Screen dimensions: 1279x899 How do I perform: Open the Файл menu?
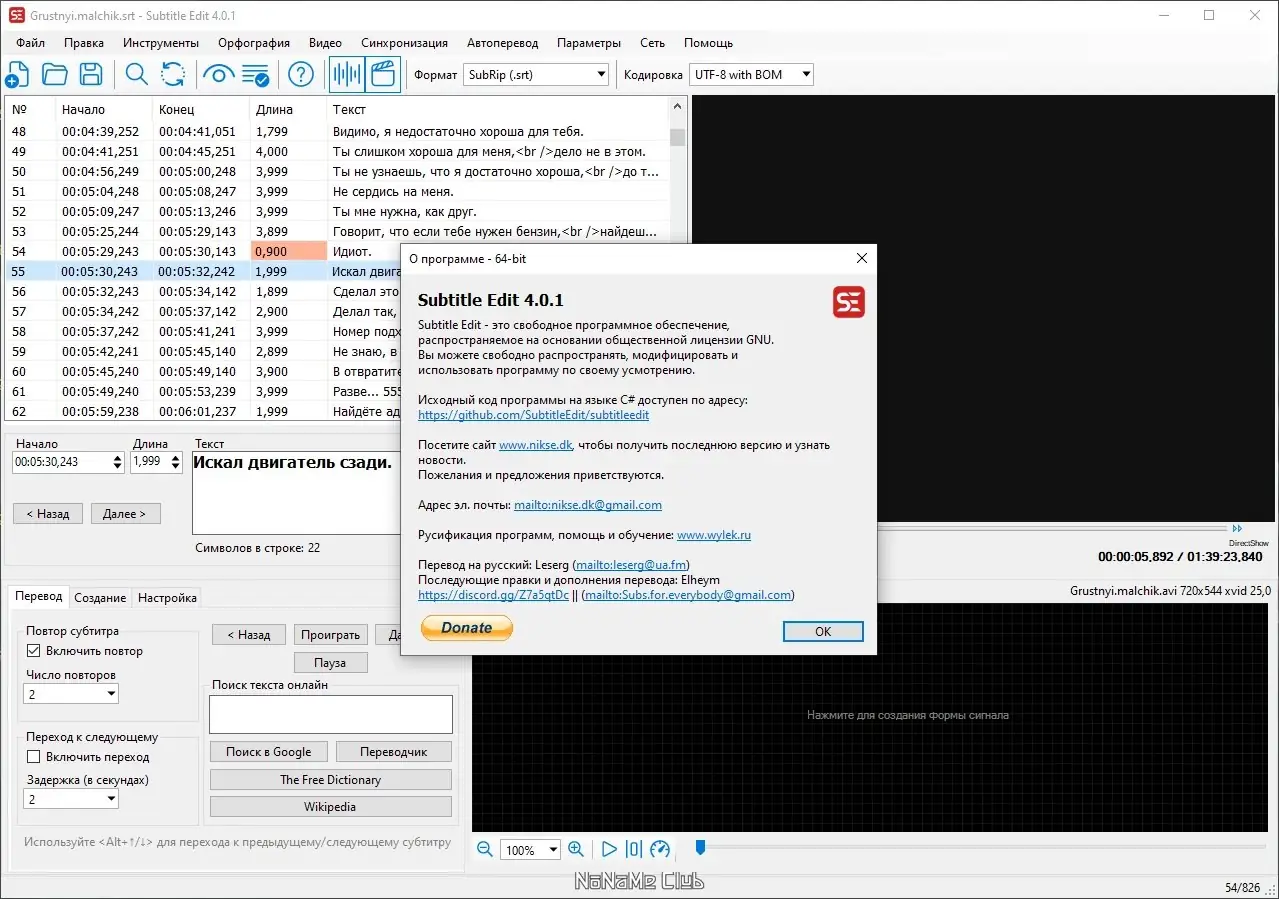(30, 43)
